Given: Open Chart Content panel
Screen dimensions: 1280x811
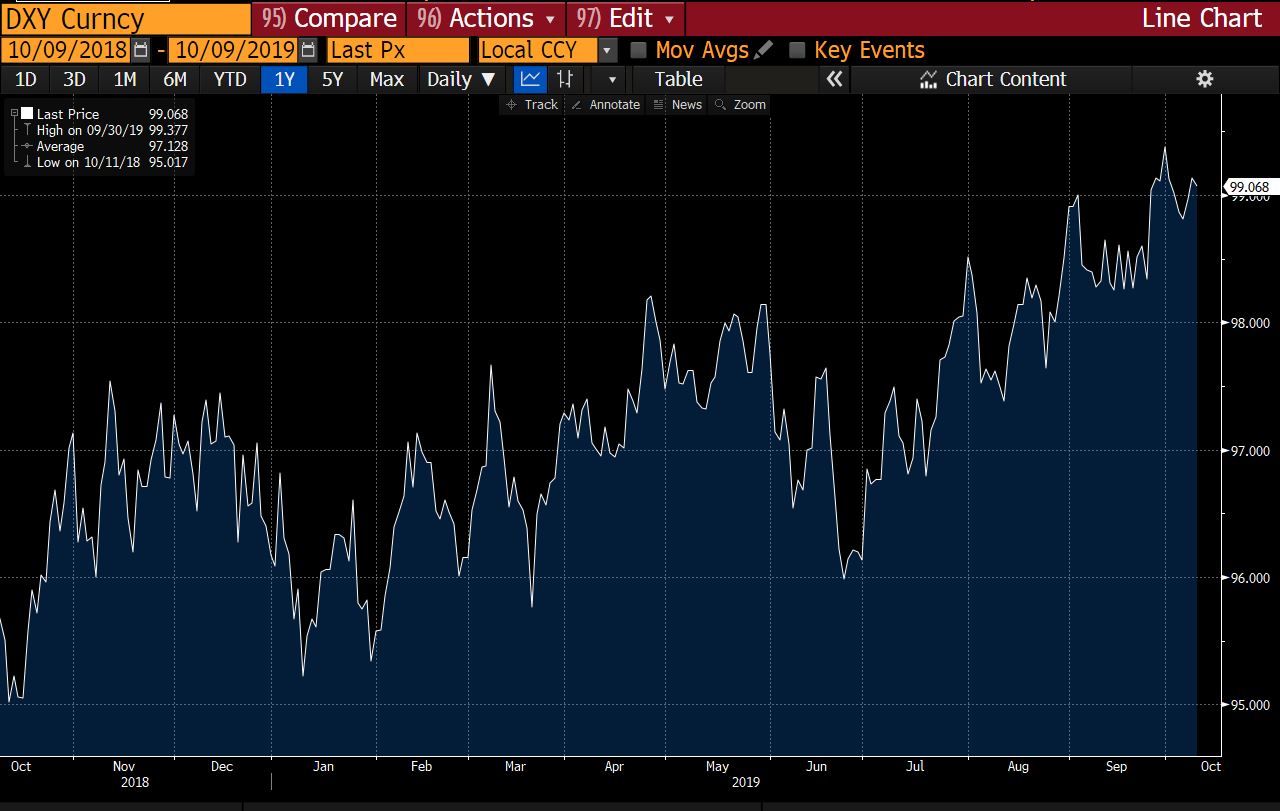Looking at the screenshot, I should (993, 79).
